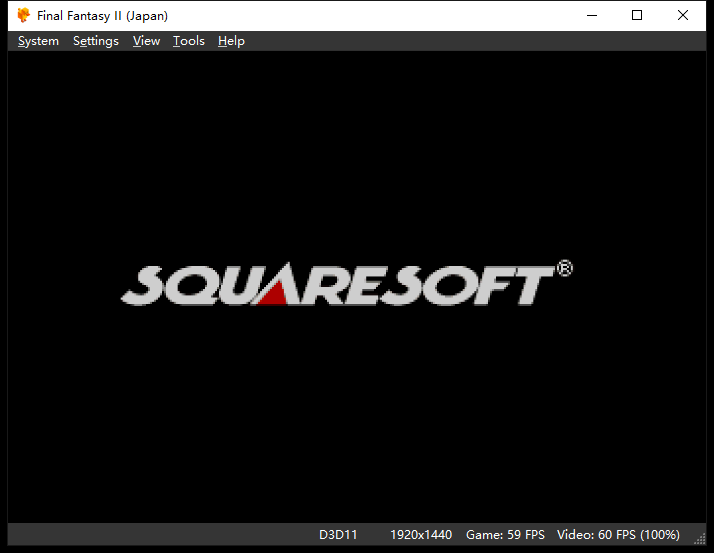This screenshot has height=553, width=714.
Task: Maximize the Final Fantasy II window
Action: 637,15
